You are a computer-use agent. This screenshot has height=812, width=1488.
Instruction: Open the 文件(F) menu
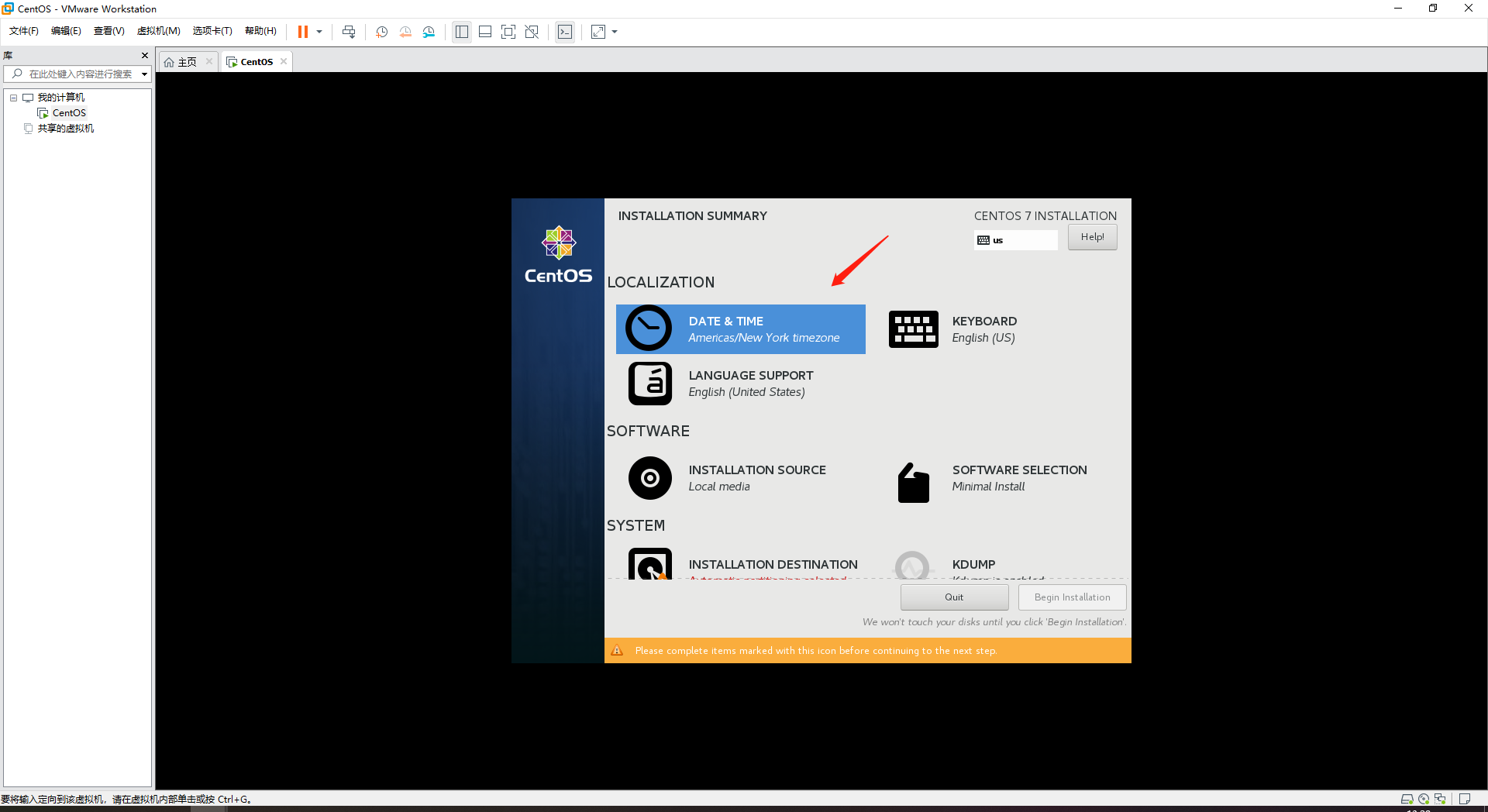pyautogui.click(x=24, y=31)
